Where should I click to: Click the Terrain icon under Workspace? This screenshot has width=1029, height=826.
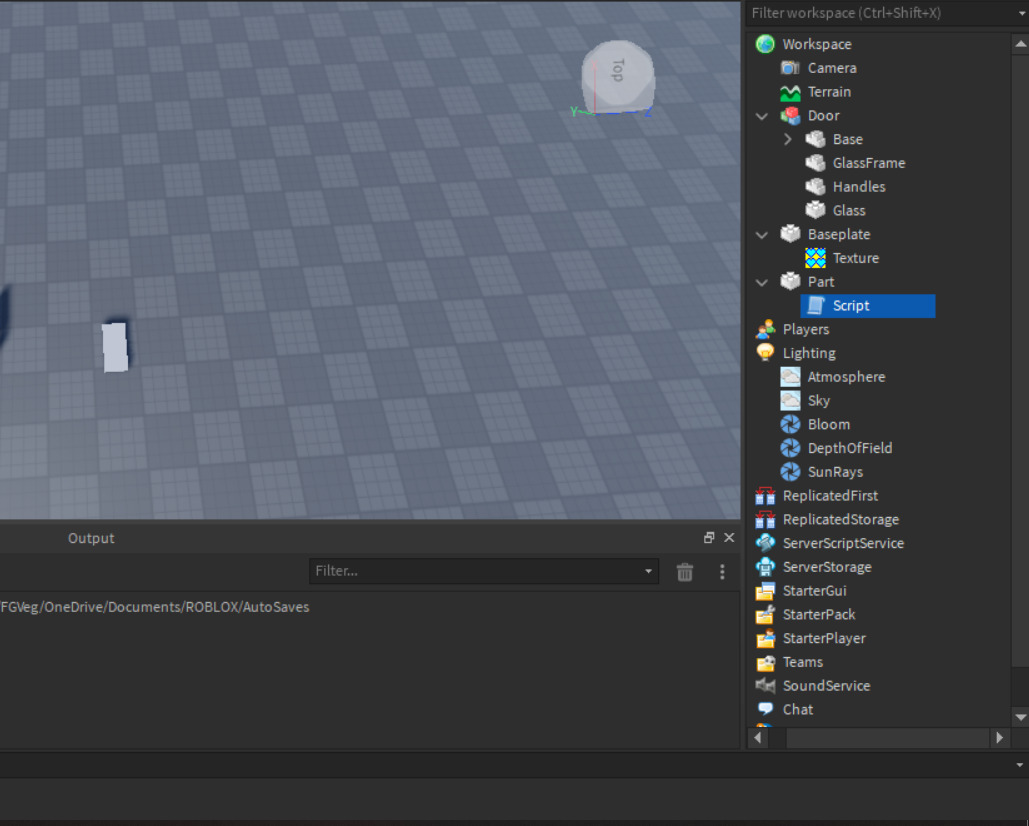[790, 91]
